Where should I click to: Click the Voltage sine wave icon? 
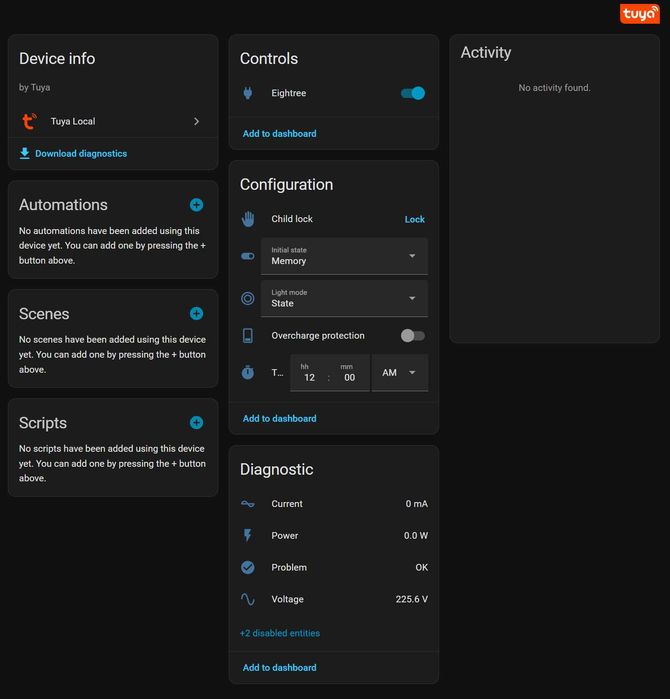point(248,599)
